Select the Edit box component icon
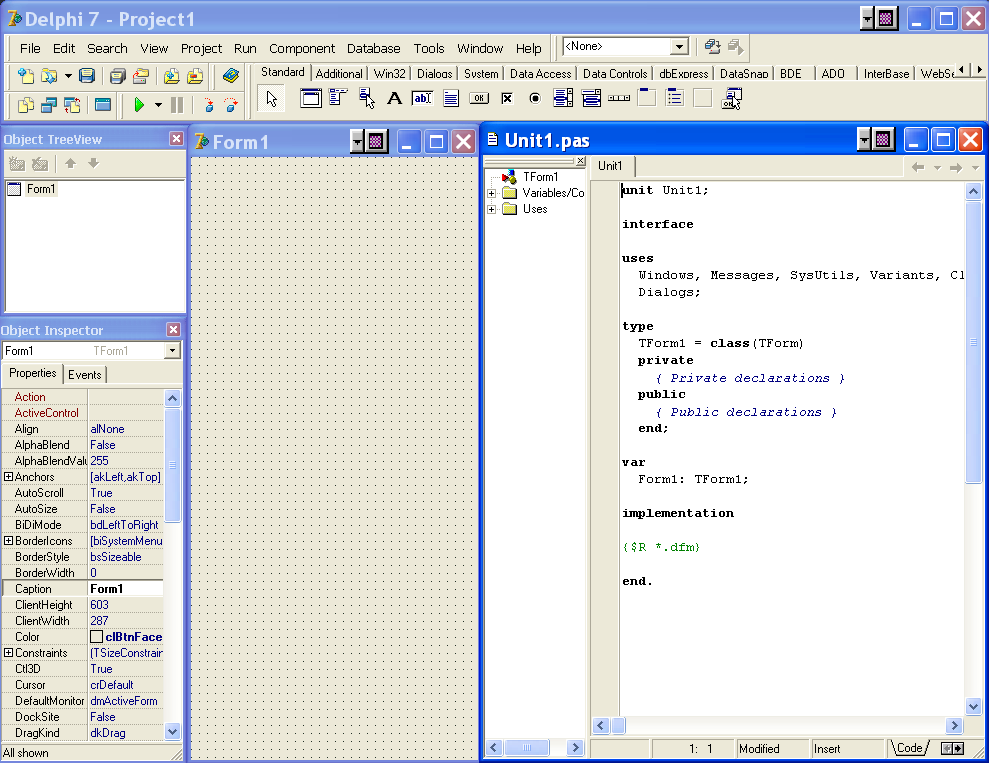The height and width of the screenshot is (763, 989). [x=422, y=98]
